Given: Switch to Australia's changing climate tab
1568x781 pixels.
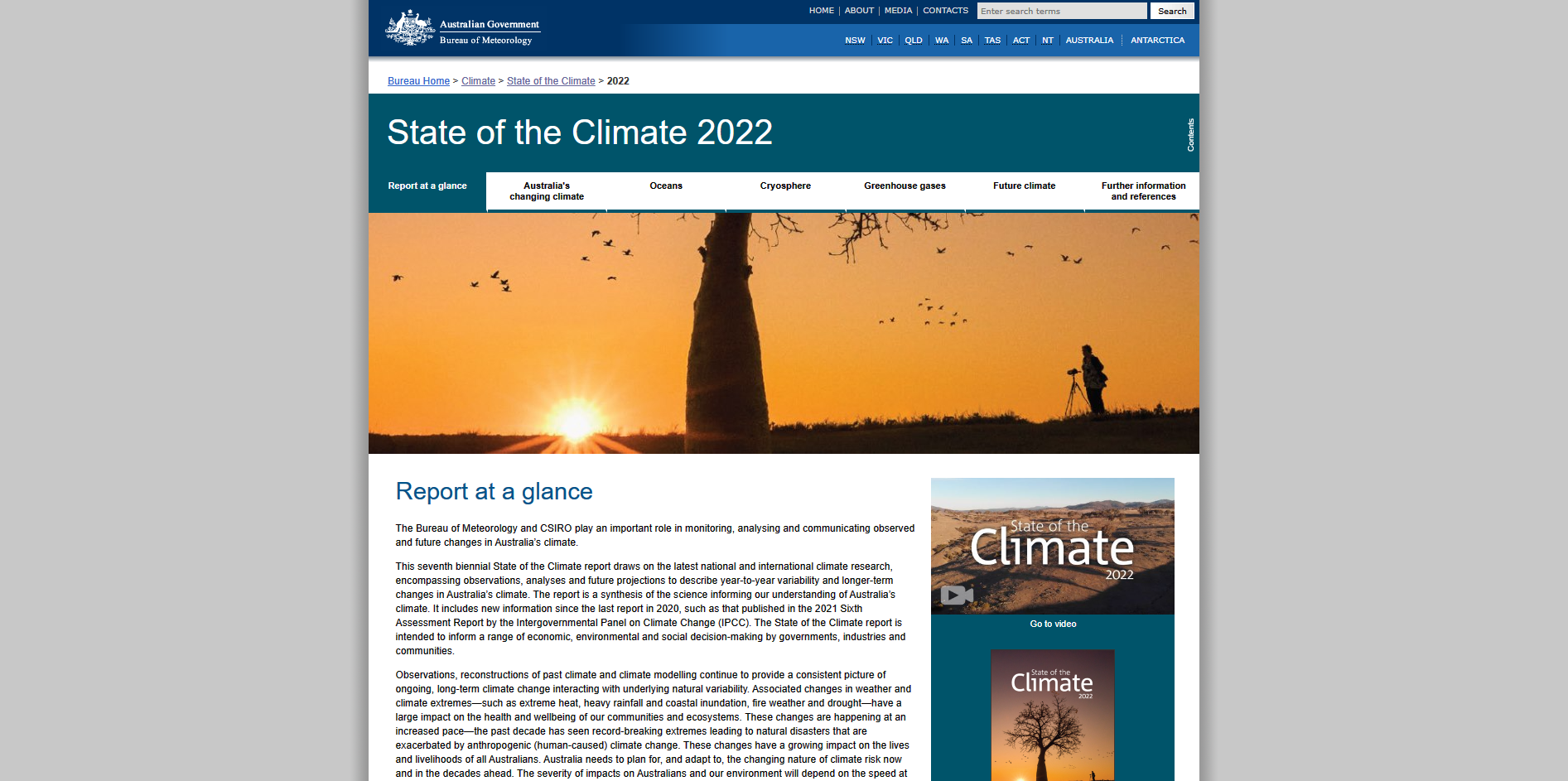Looking at the screenshot, I should 547,191.
